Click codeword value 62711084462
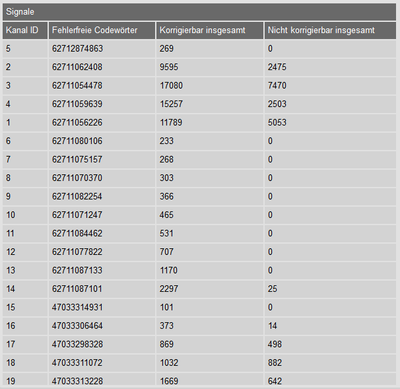 [x=77, y=233]
